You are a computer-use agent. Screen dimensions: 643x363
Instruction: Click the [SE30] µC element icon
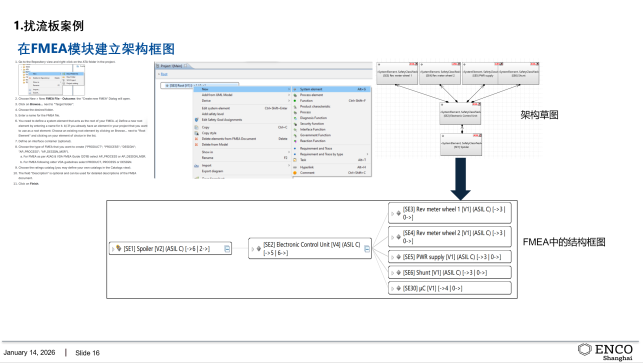[x=398, y=288]
